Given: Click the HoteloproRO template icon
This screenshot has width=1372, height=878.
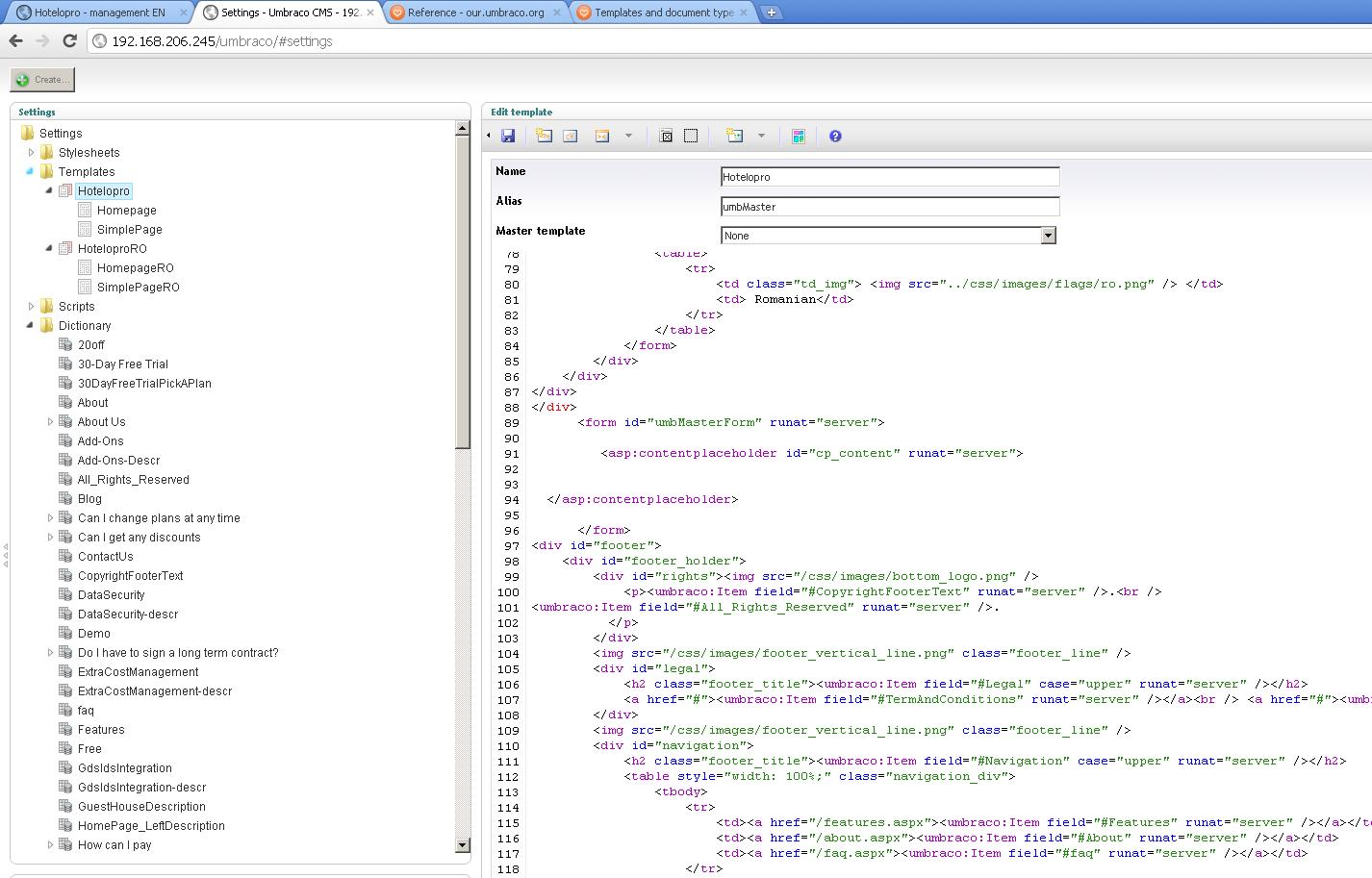Looking at the screenshot, I should (x=65, y=248).
